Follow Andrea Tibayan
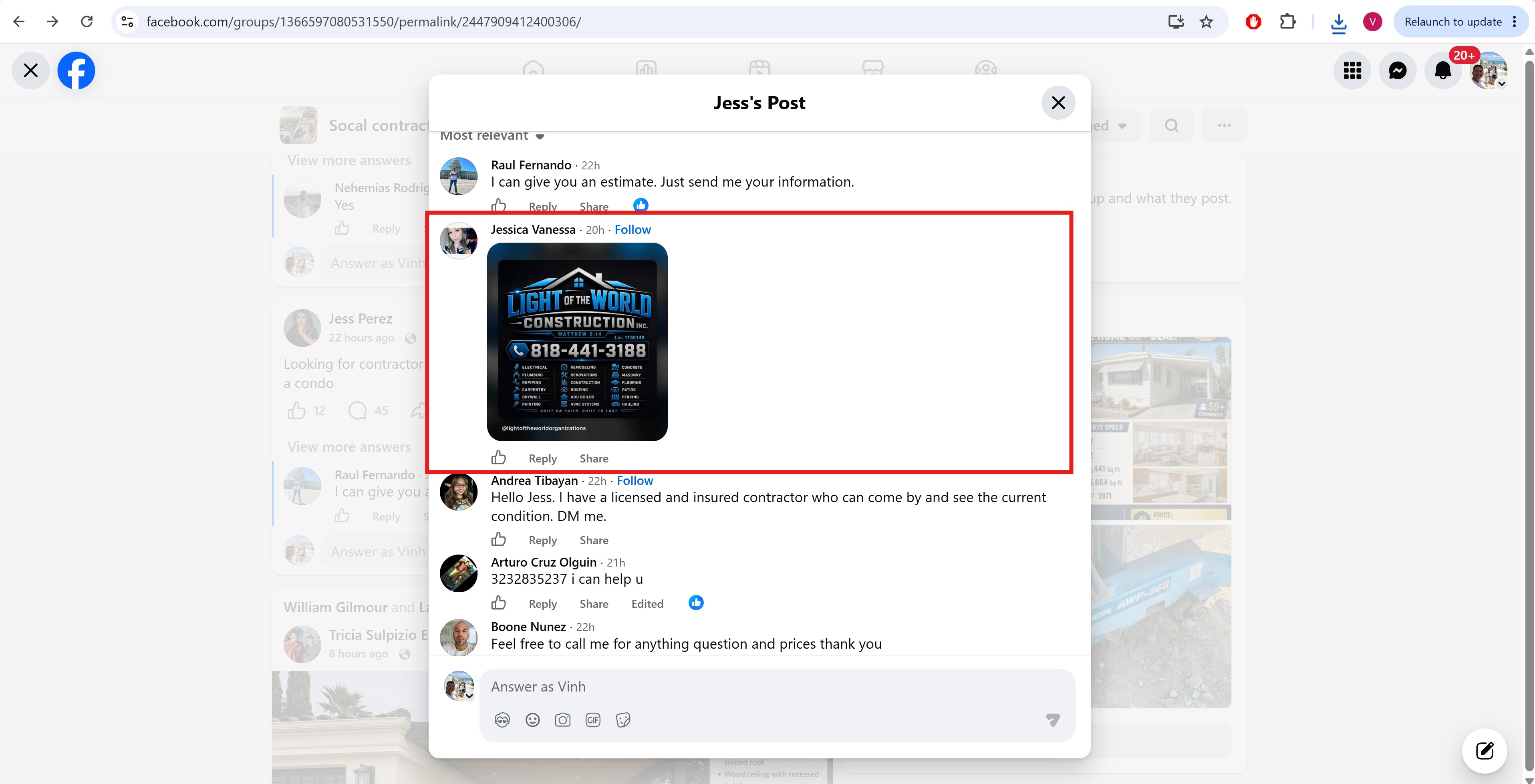The image size is (1535, 784). [x=635, y=481]
